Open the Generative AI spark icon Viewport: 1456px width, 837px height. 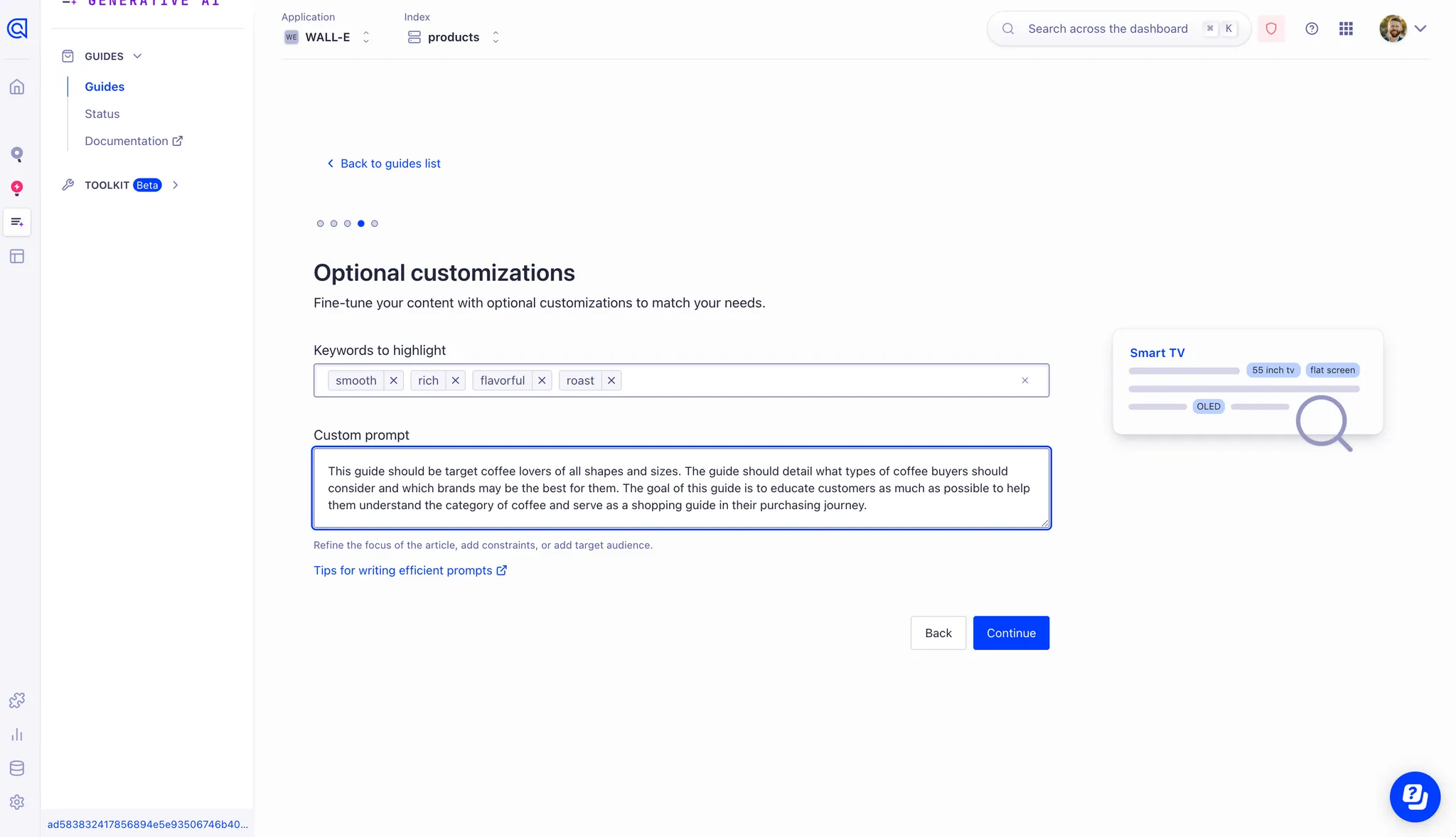coord(17,188)
